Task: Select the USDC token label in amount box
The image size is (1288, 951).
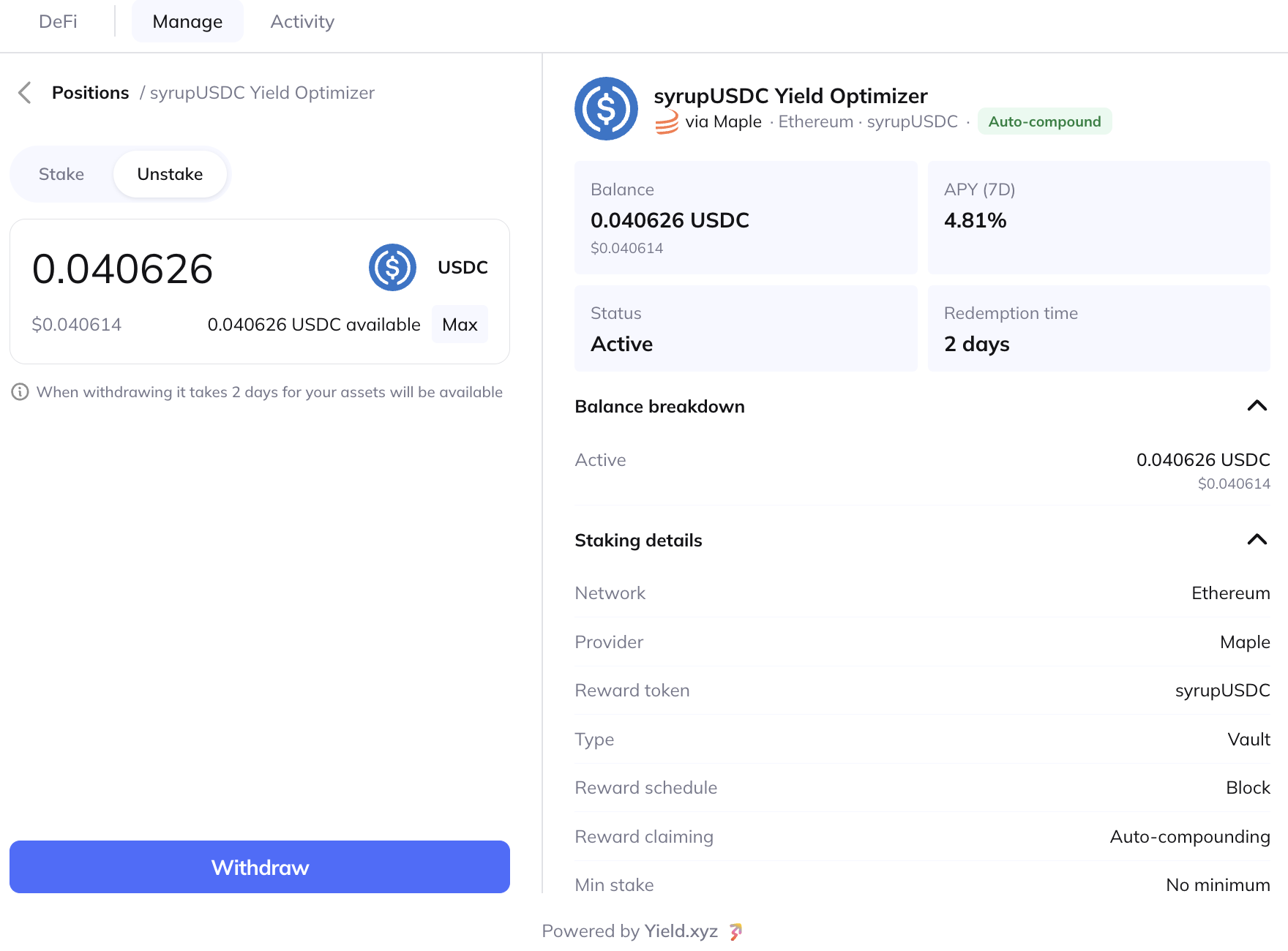Action: (x=463, y=268)
